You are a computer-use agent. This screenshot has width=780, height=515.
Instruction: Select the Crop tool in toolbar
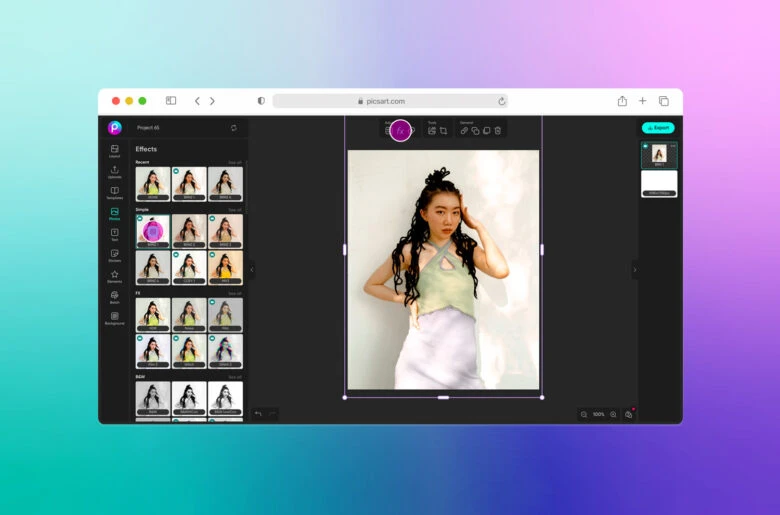point(443,131)
